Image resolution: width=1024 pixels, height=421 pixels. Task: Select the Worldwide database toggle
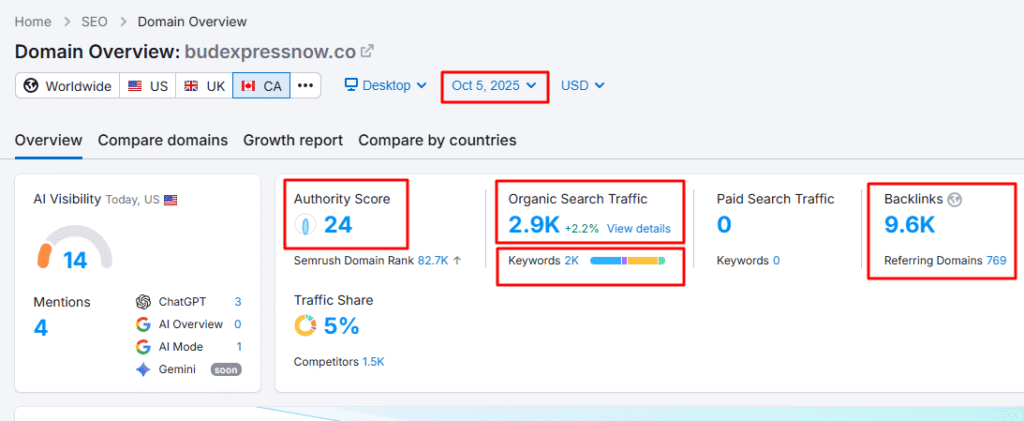[68, 86]
